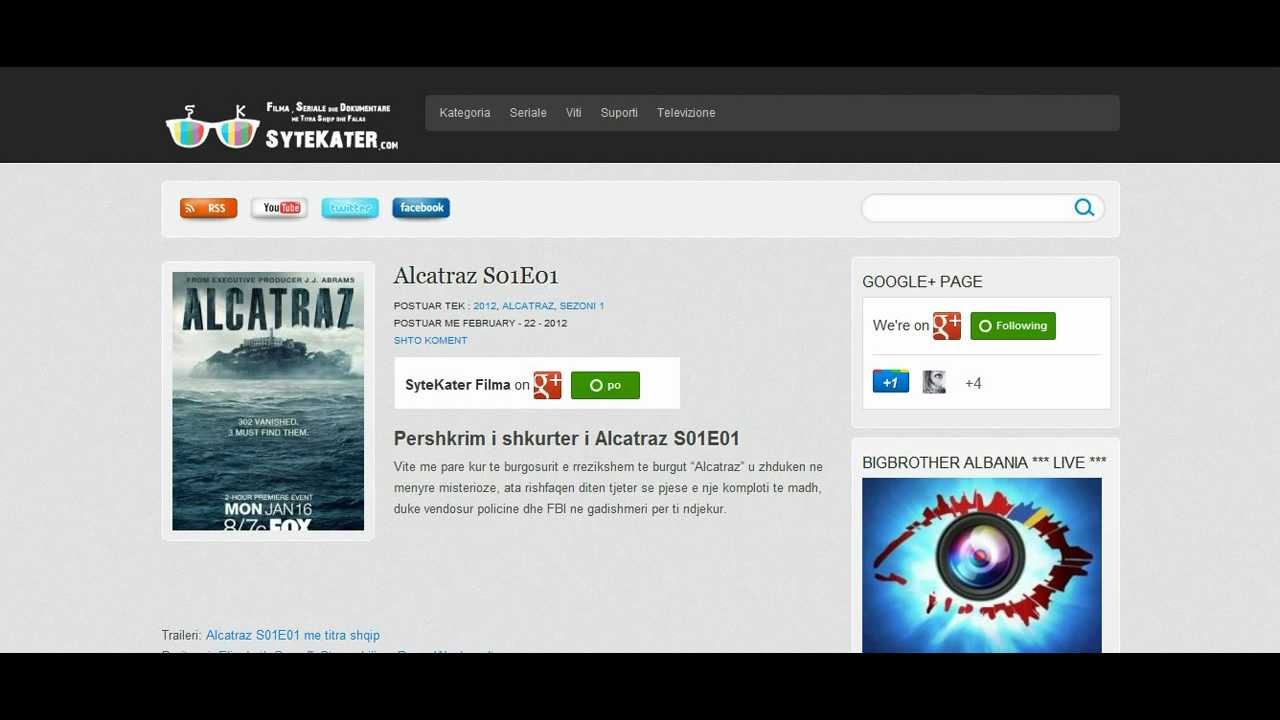1280x720 pixels.
Task: Click the Alcatraz poster image
Action: [x=268, y=401]
